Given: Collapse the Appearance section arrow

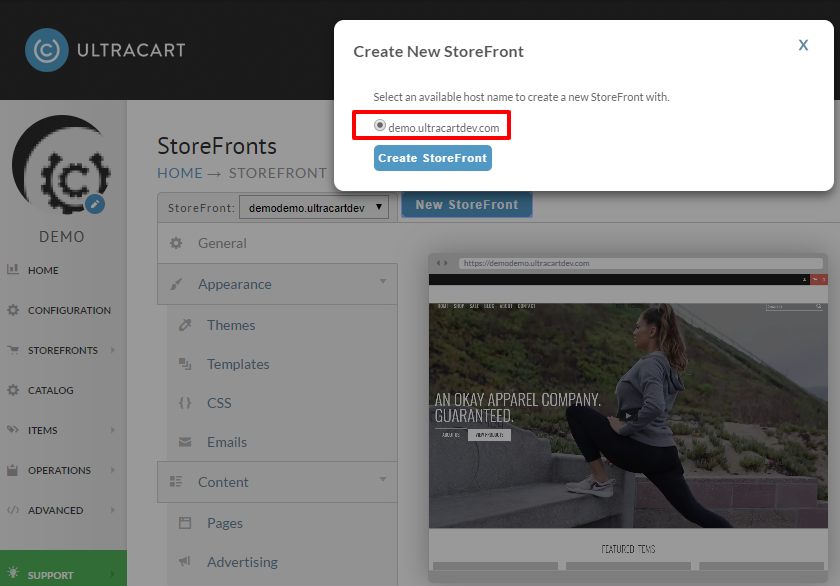Looking at the screenshot, I should coord(383,281).
